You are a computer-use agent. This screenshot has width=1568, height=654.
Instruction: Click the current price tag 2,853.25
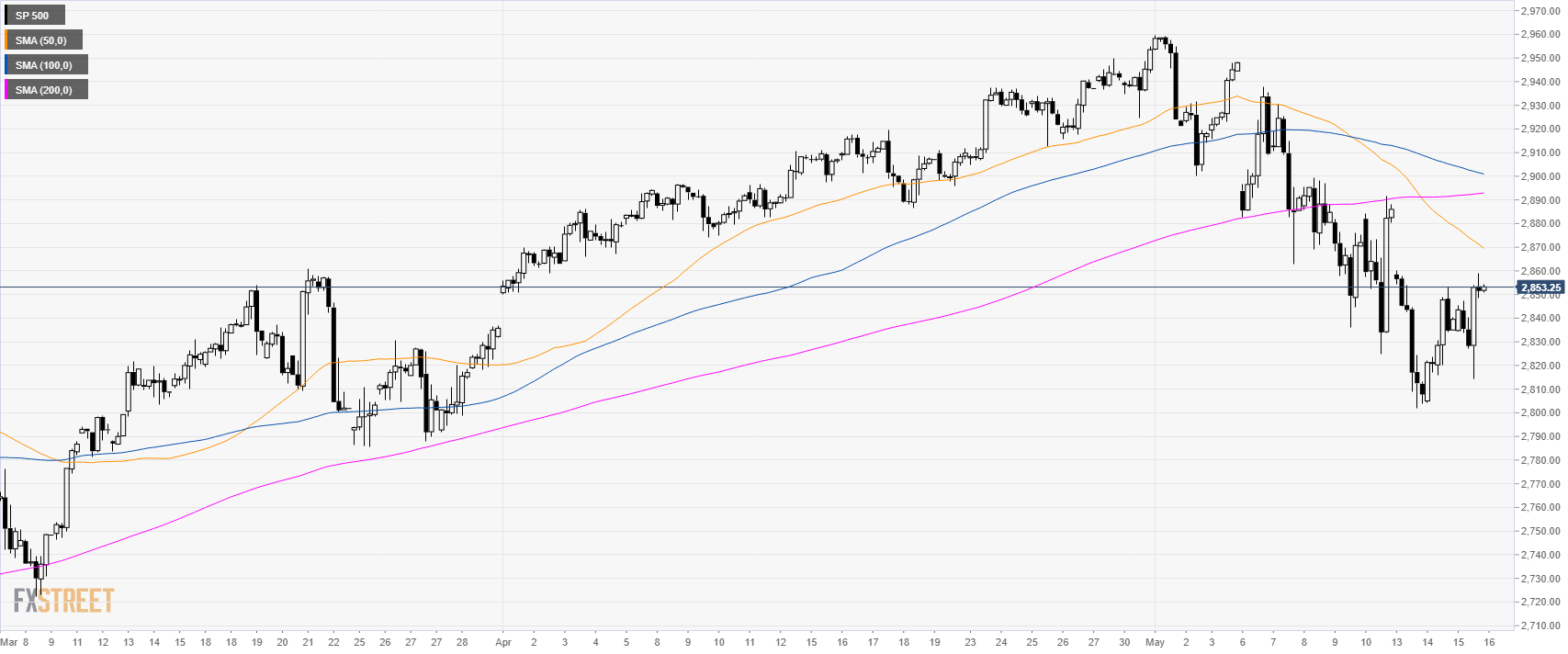pyautogui.click(x=1540, y=288)
